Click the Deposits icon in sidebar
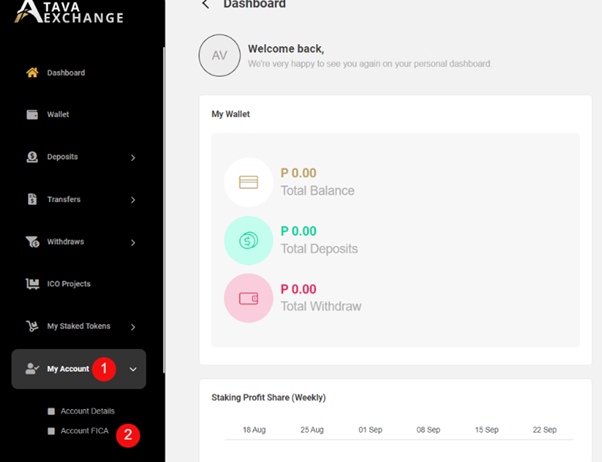 (x=32, y=157)
